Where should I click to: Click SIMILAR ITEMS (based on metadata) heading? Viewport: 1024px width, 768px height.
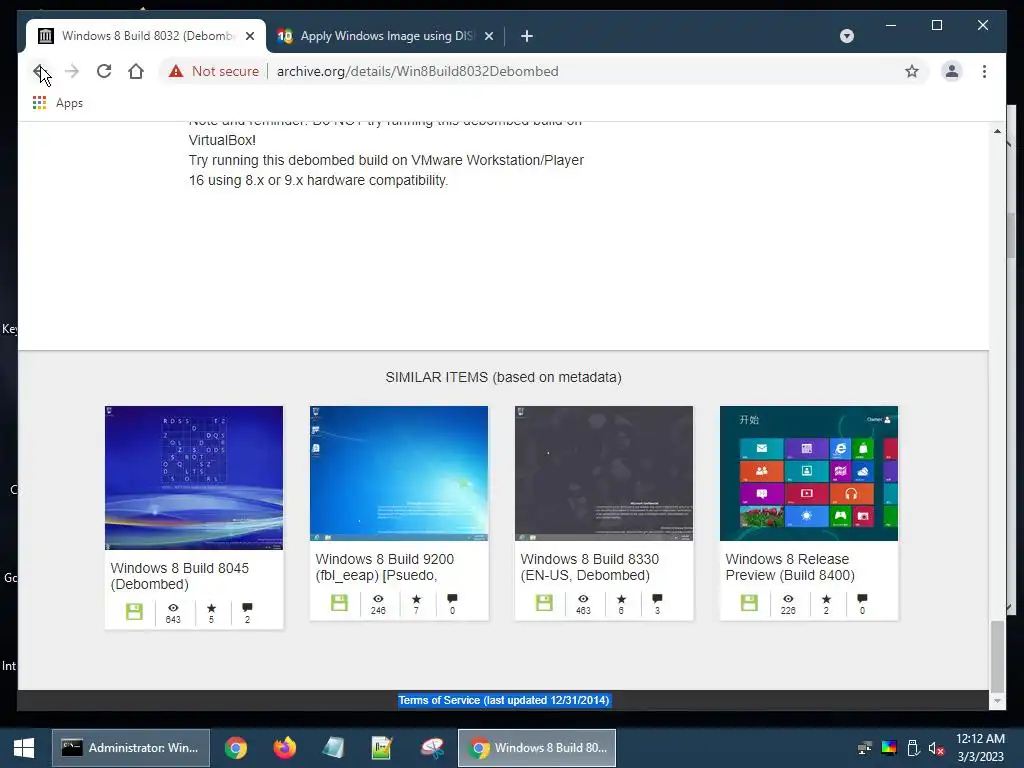pyautogui.click(x=504, y=377)
